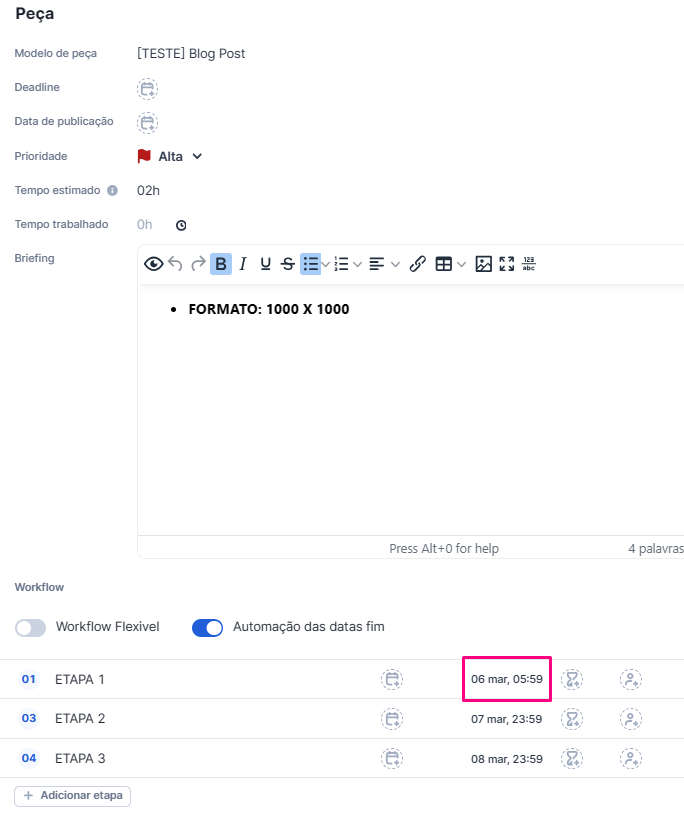
Task: Assign a person to ETAPA 2
Action: click(631, 719)
